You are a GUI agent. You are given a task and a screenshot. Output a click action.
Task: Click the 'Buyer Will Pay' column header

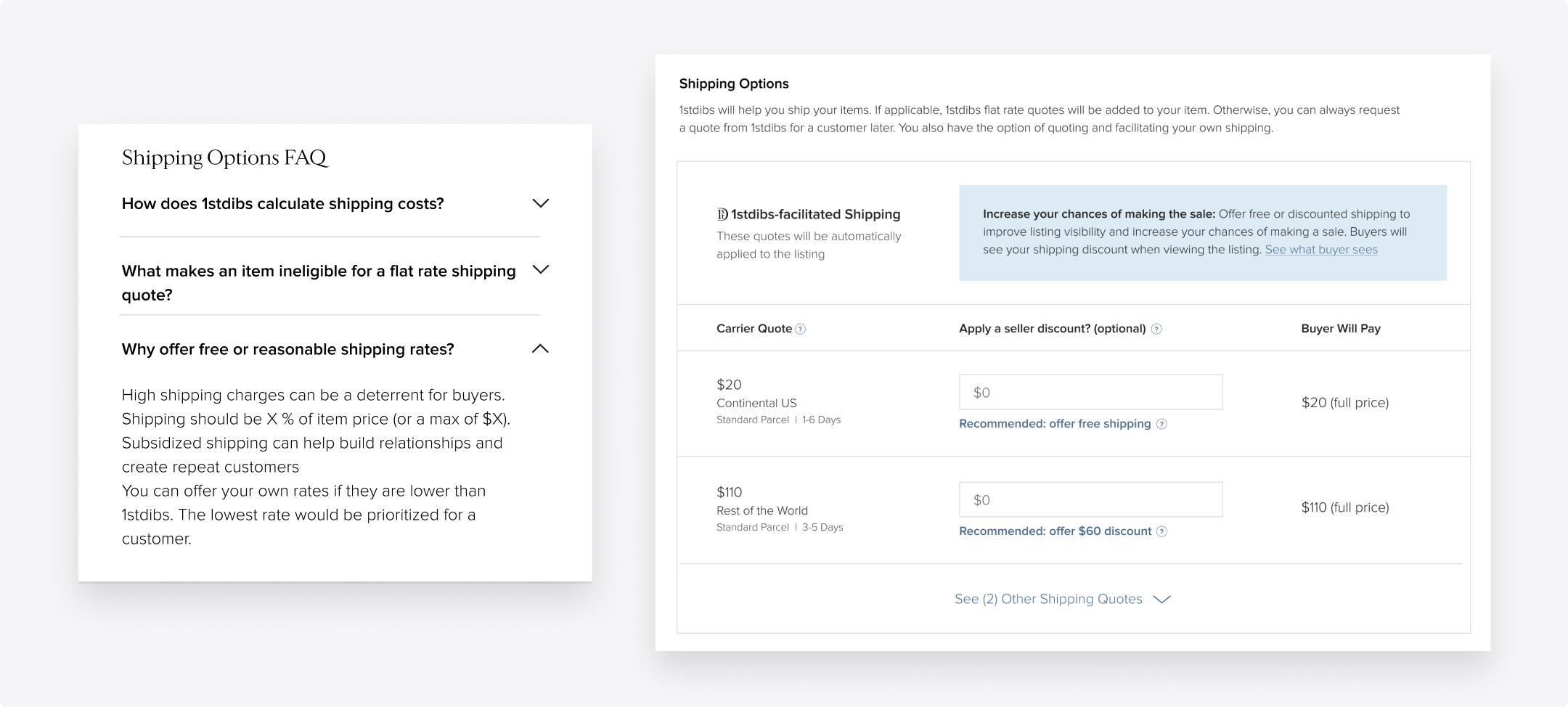pyautogui.click(x=1341, y=329)
